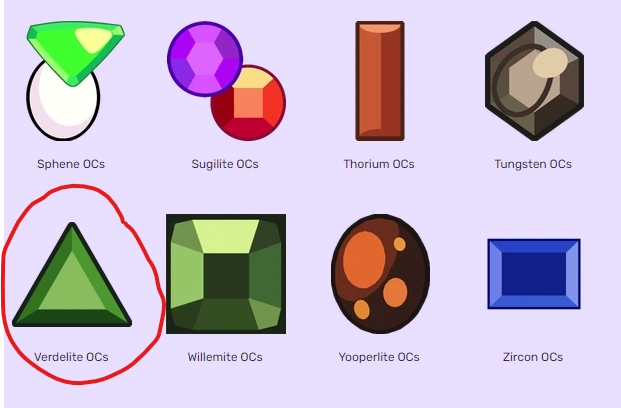Click the beige highlight on Tungsten gem

tap(550, 63)
